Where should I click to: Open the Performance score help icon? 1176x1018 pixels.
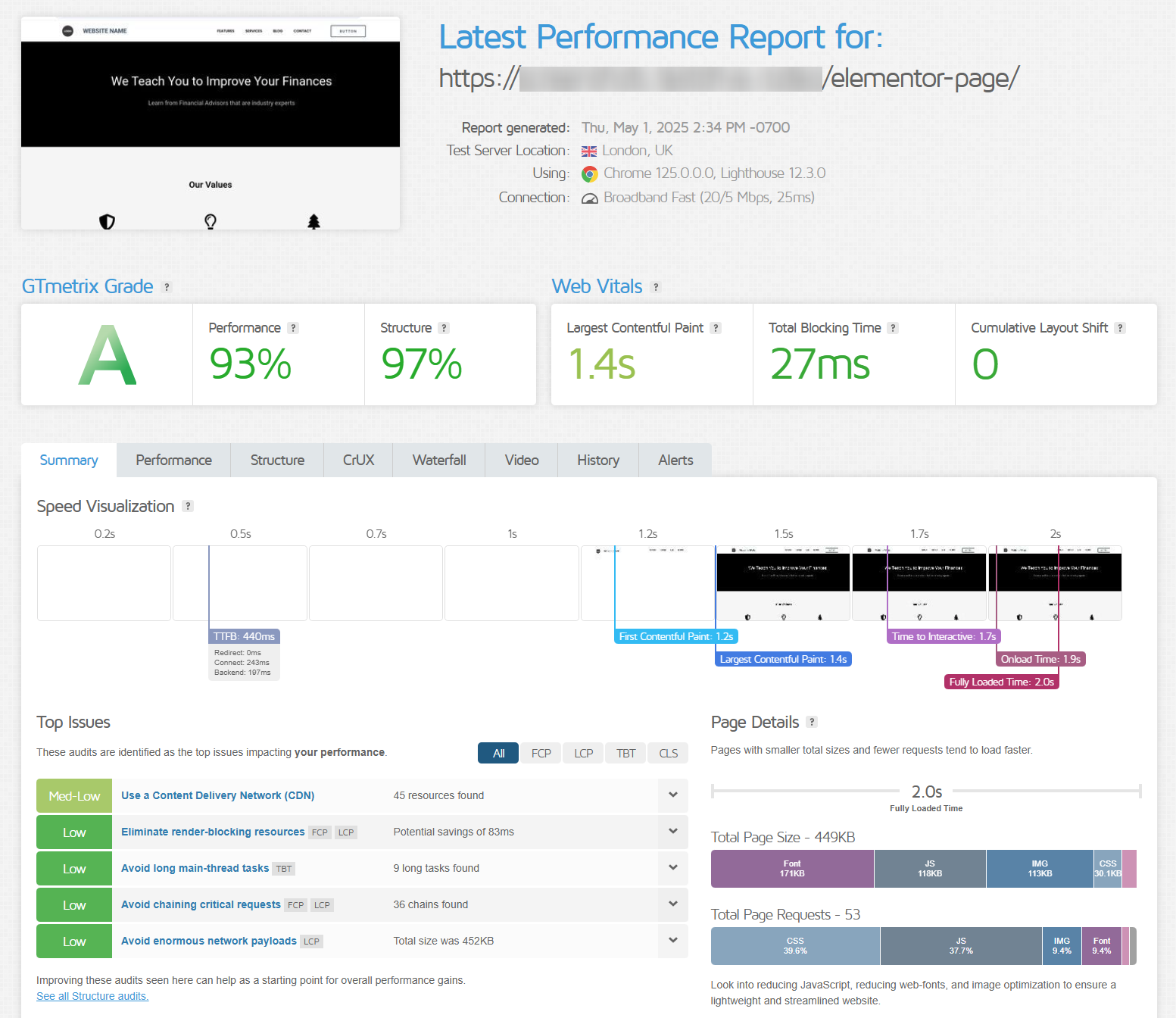pos(293,328)
